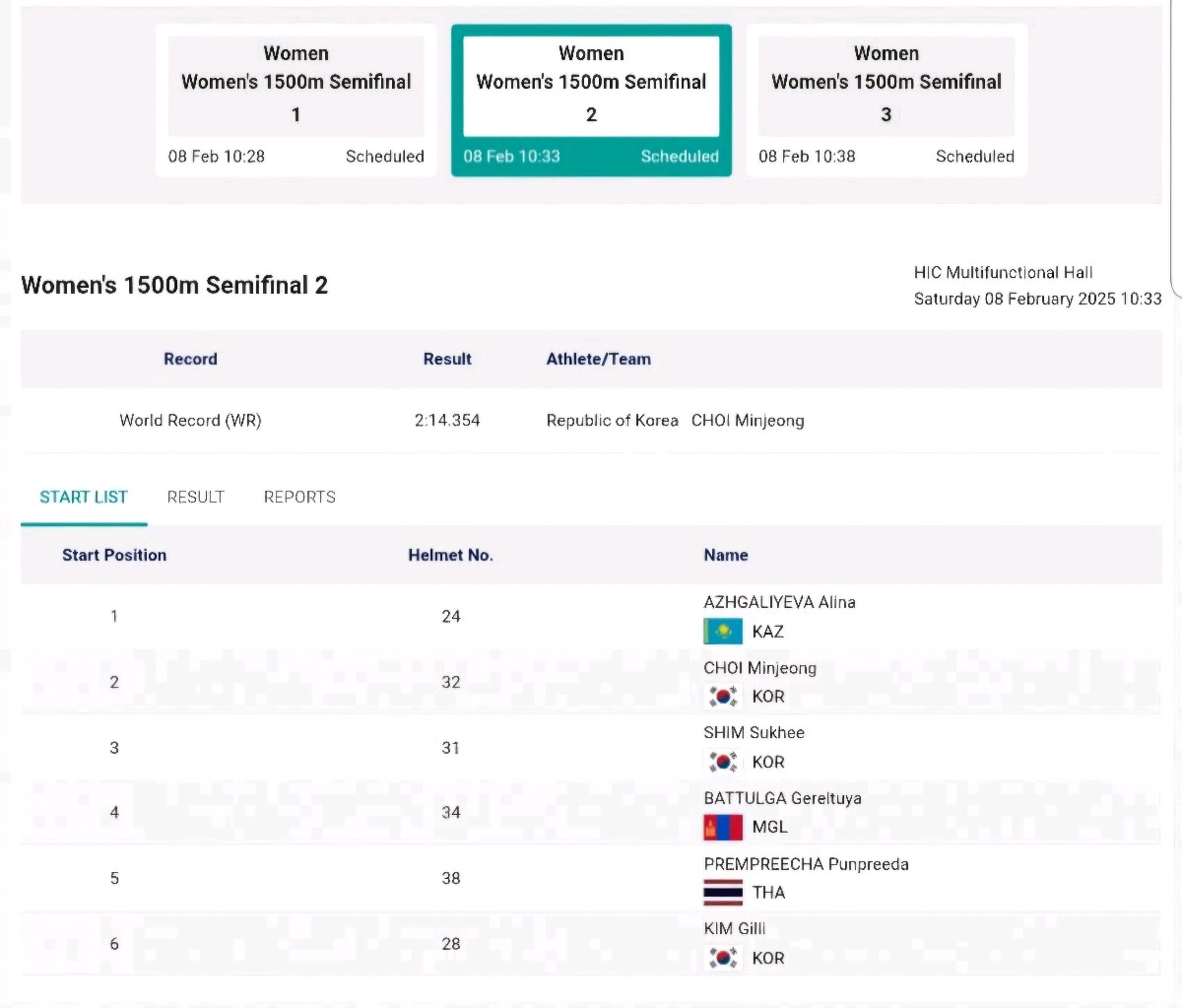Viewport: 1182px width, 1008px height.
Task: Open athlete AZHGALIYEVA Alina's name
Action: (x=779, y=602)
